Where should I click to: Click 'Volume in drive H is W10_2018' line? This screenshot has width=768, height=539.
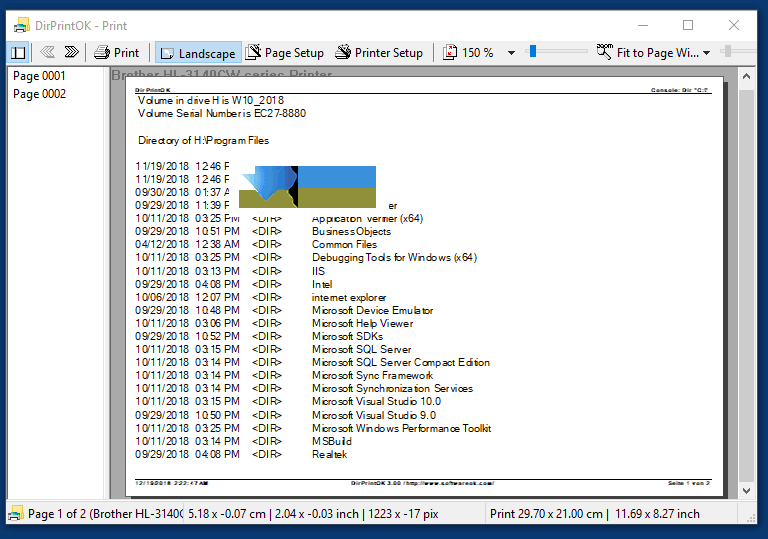coord(211,100)
